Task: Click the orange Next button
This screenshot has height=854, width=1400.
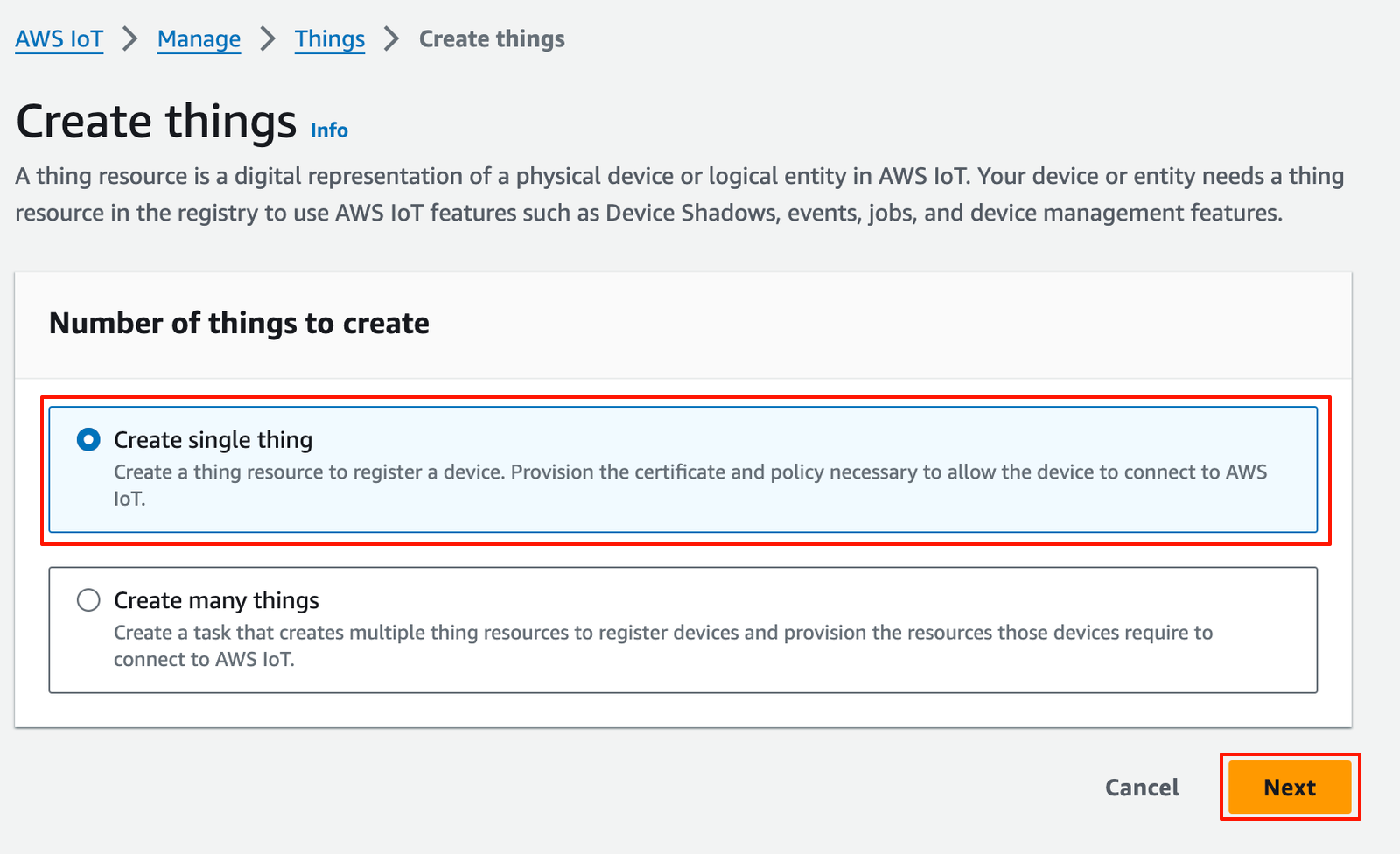Action: tap(1290, 787)
